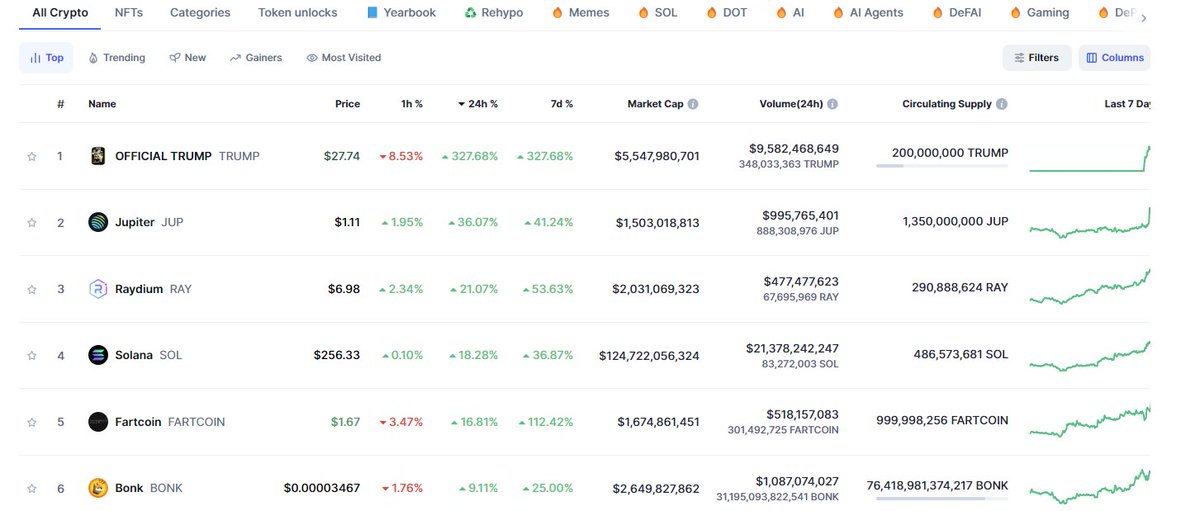Viewport: 1200px width, 511px height.
Task: Show New coins list
Action: point(187,58)
